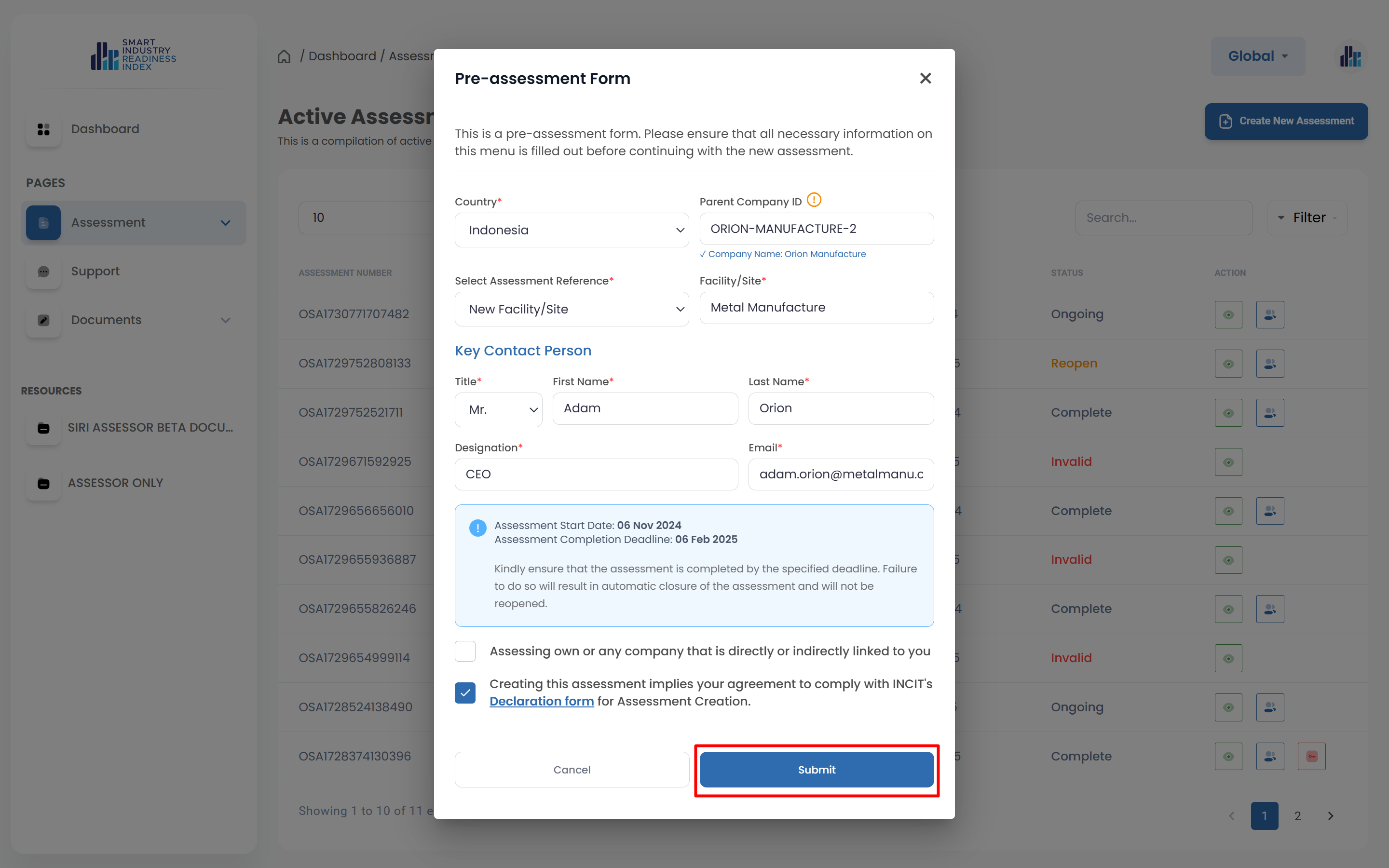The width and height of the screenshot is (1389, 868).
Task: Click assign-users icon for OSA1730771707482
Action: [x=1269, y=314]
